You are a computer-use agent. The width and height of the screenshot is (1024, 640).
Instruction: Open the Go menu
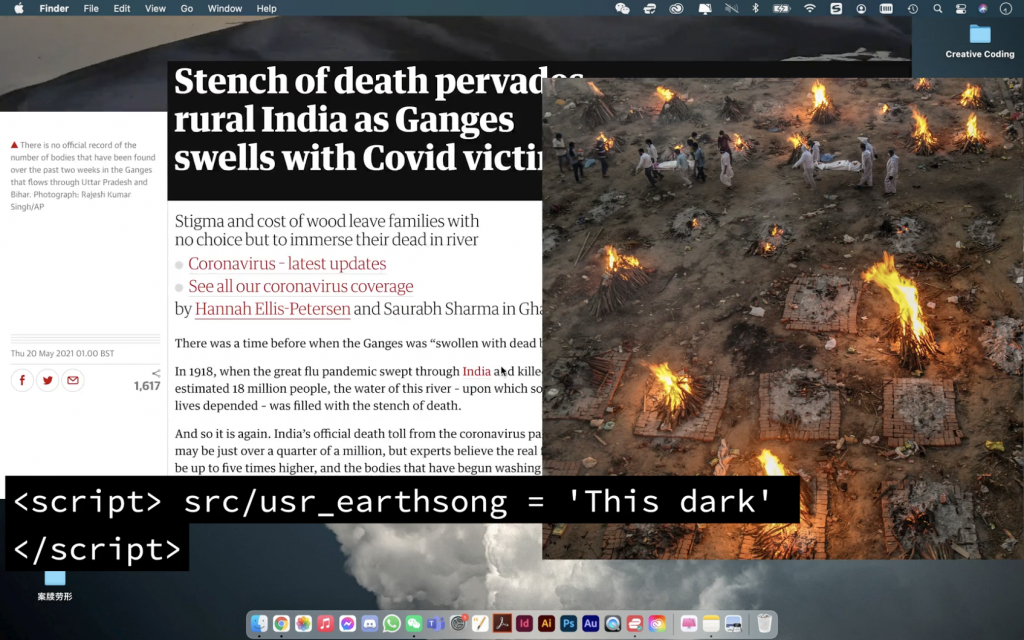(x=187, y=8)
